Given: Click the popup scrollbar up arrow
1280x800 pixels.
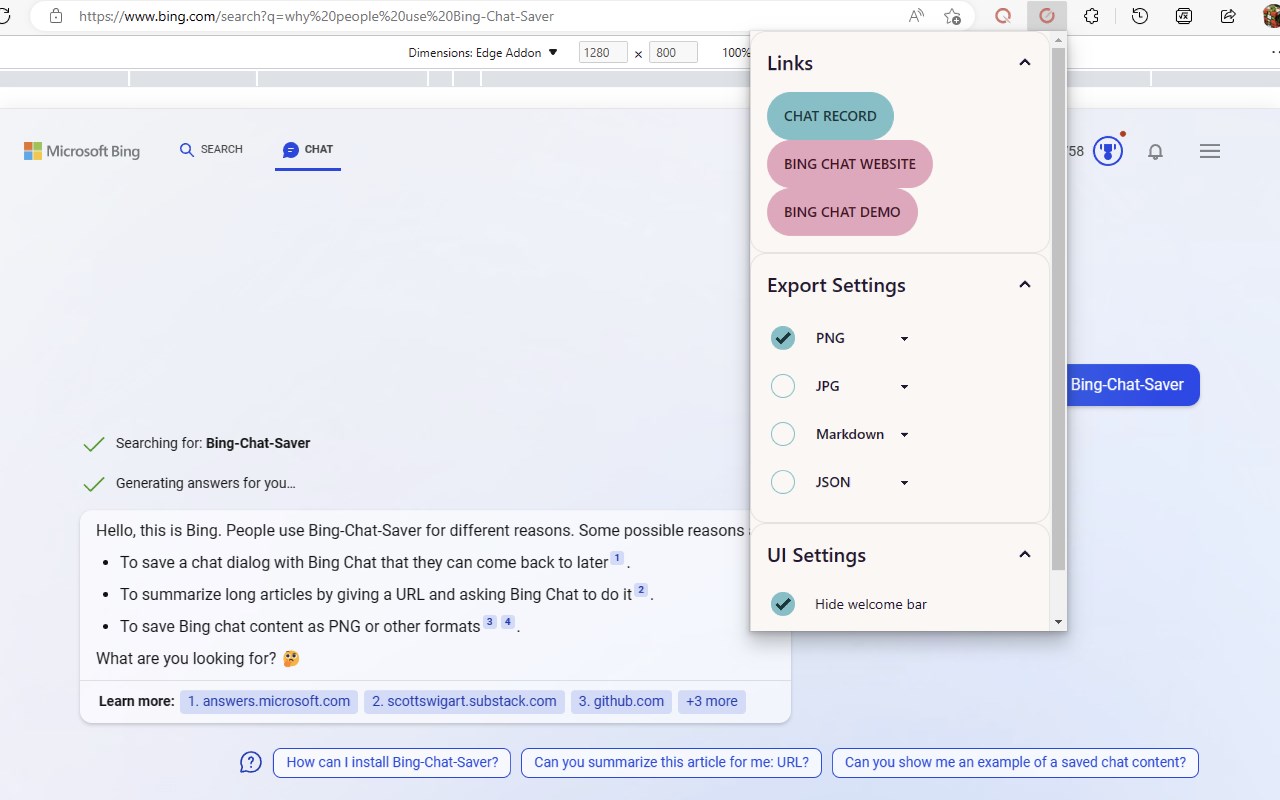Looking at the screenshot, I should [1059, 39].
